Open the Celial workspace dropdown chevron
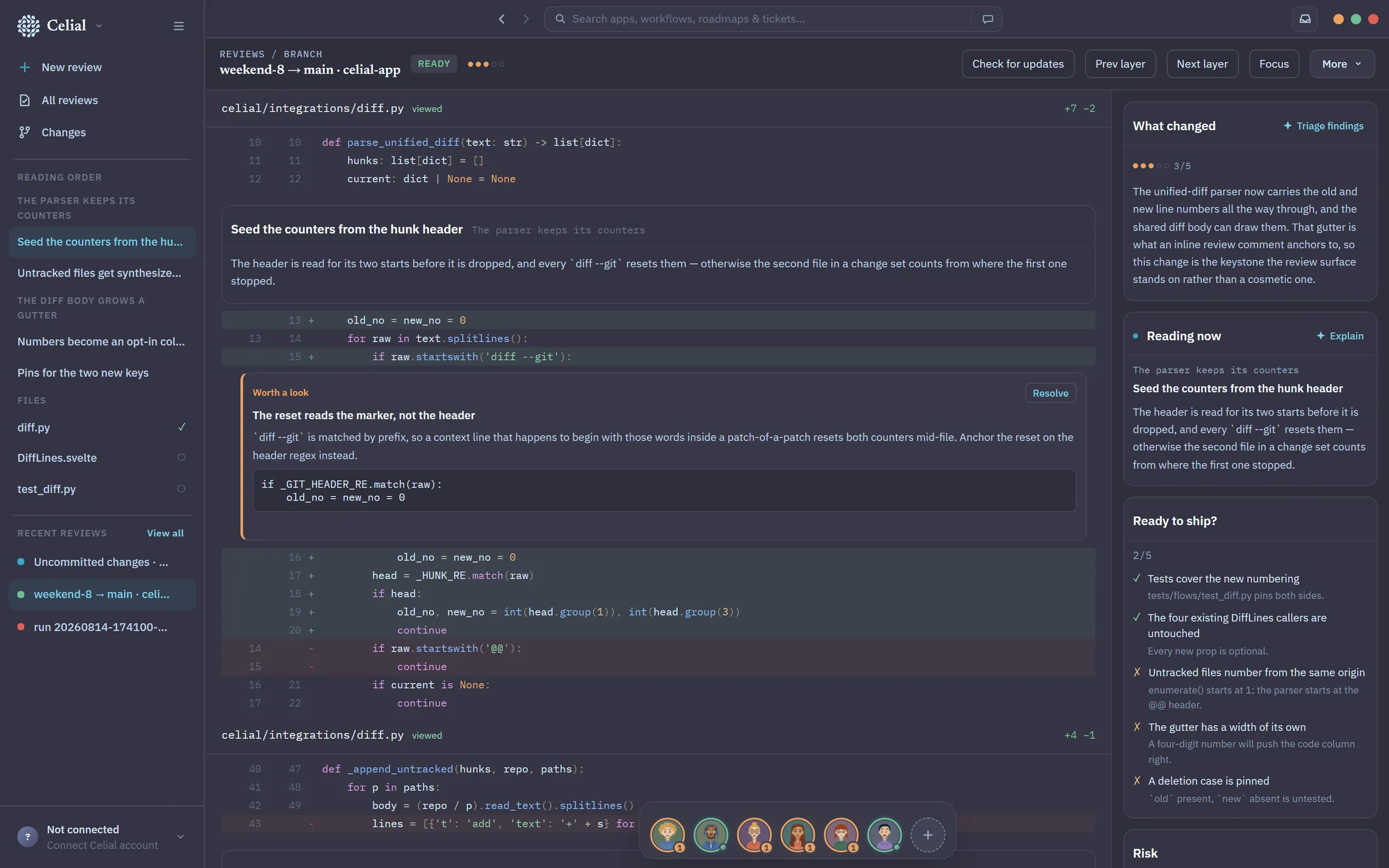1389x868 pixels. pos(99,26)
